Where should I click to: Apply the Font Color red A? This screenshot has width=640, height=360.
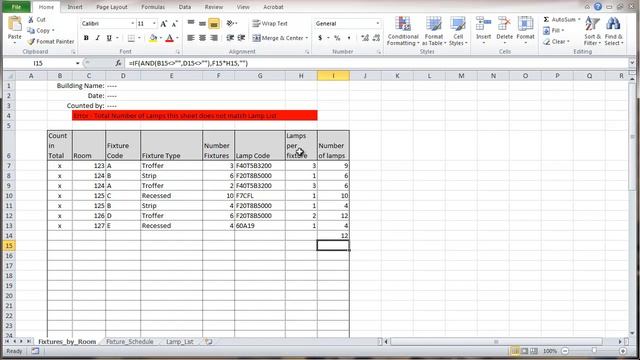(170, 38)
